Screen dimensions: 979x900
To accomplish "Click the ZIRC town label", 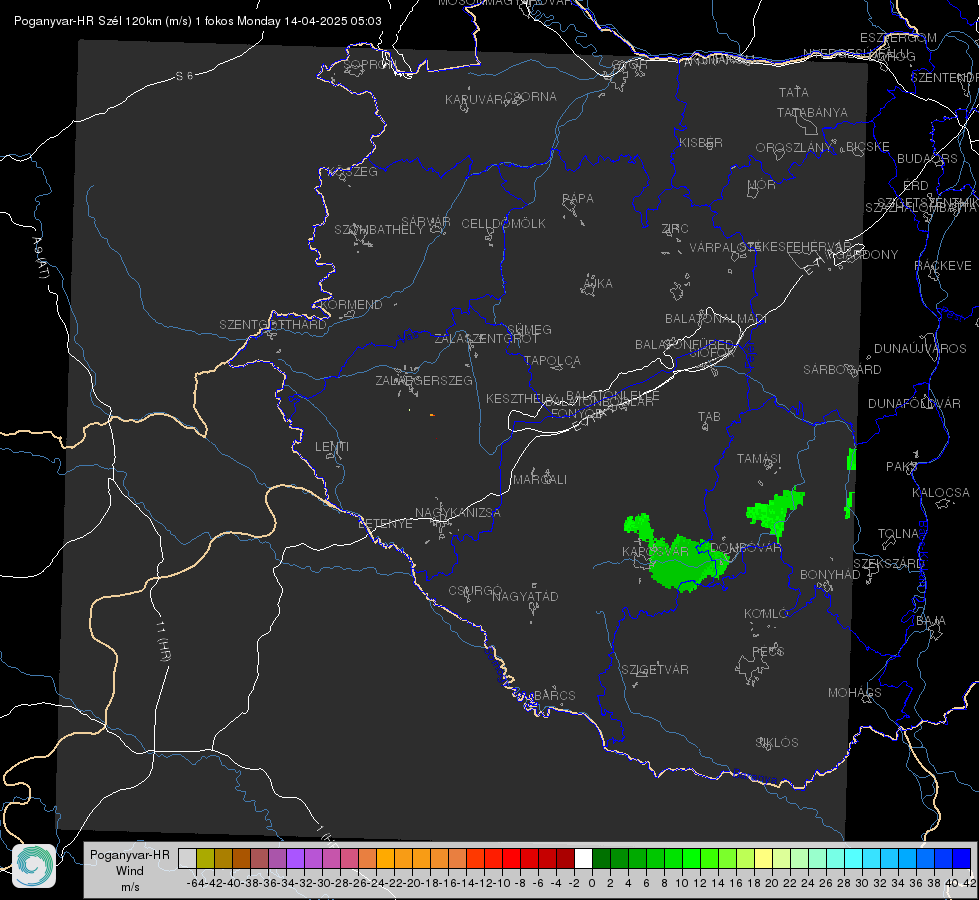I will pos(675,229).
